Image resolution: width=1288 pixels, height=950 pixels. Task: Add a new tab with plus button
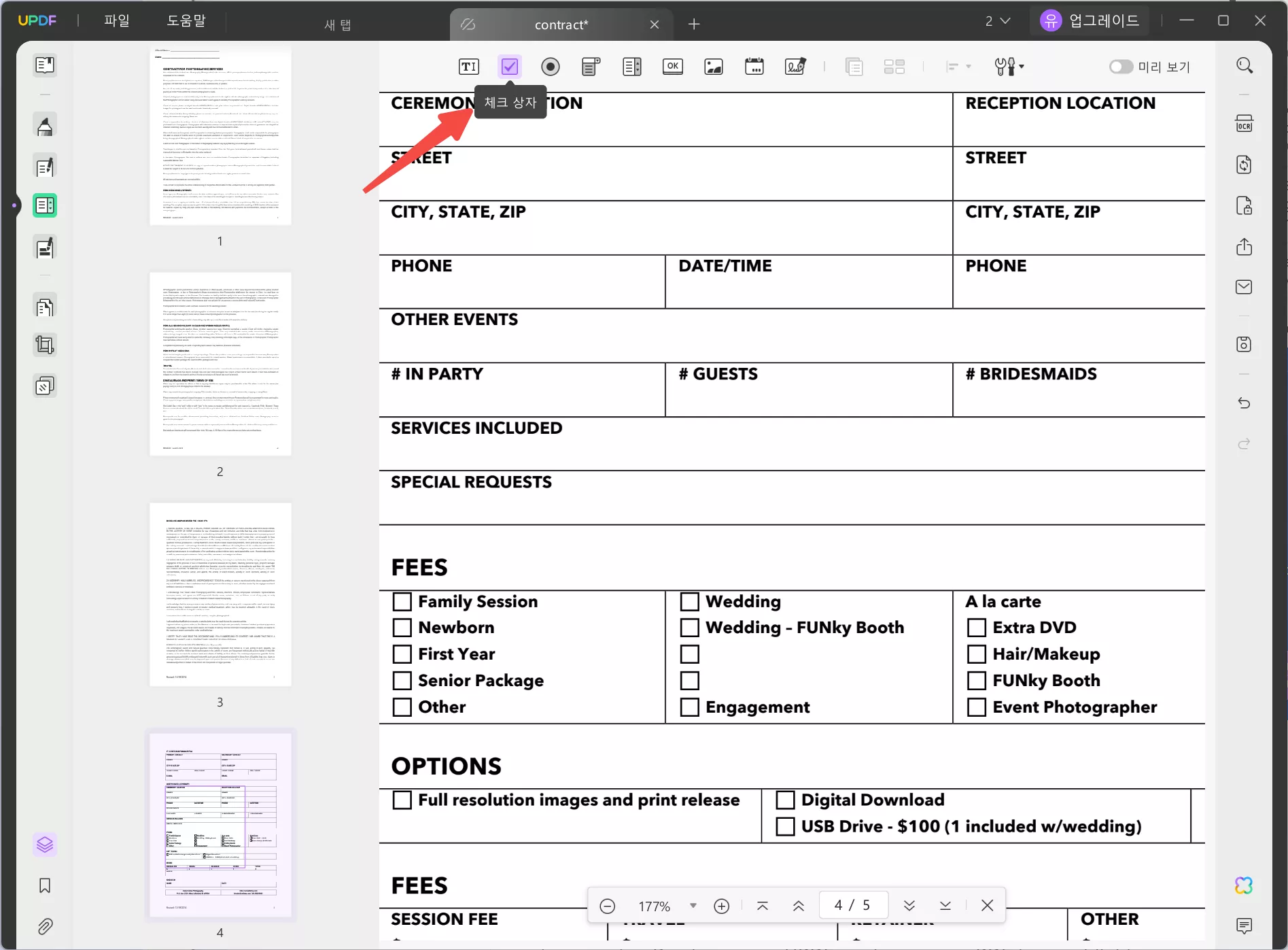pos(694,24)
